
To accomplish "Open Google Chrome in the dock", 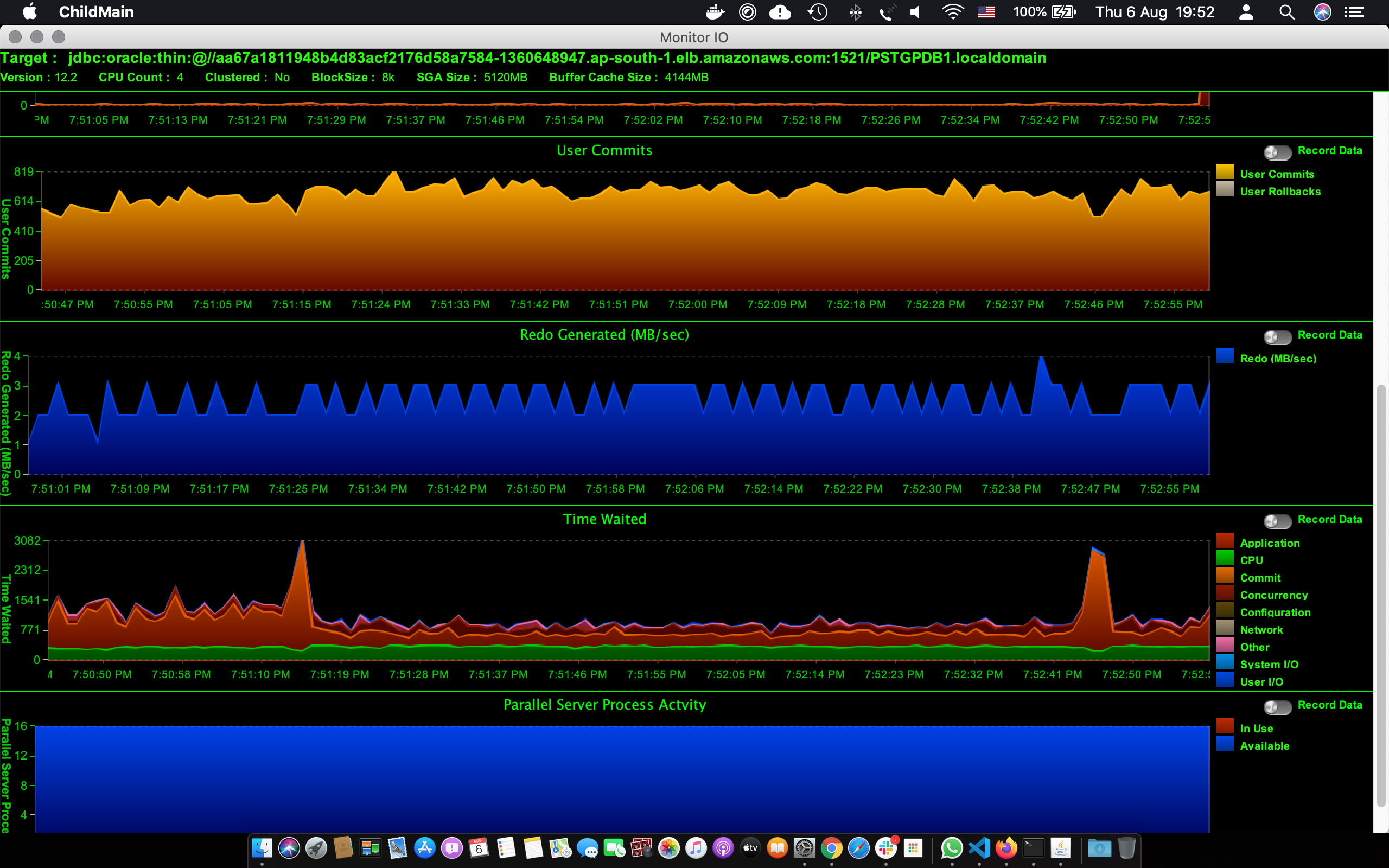I will pyautogui.click(x=831, y=848).
